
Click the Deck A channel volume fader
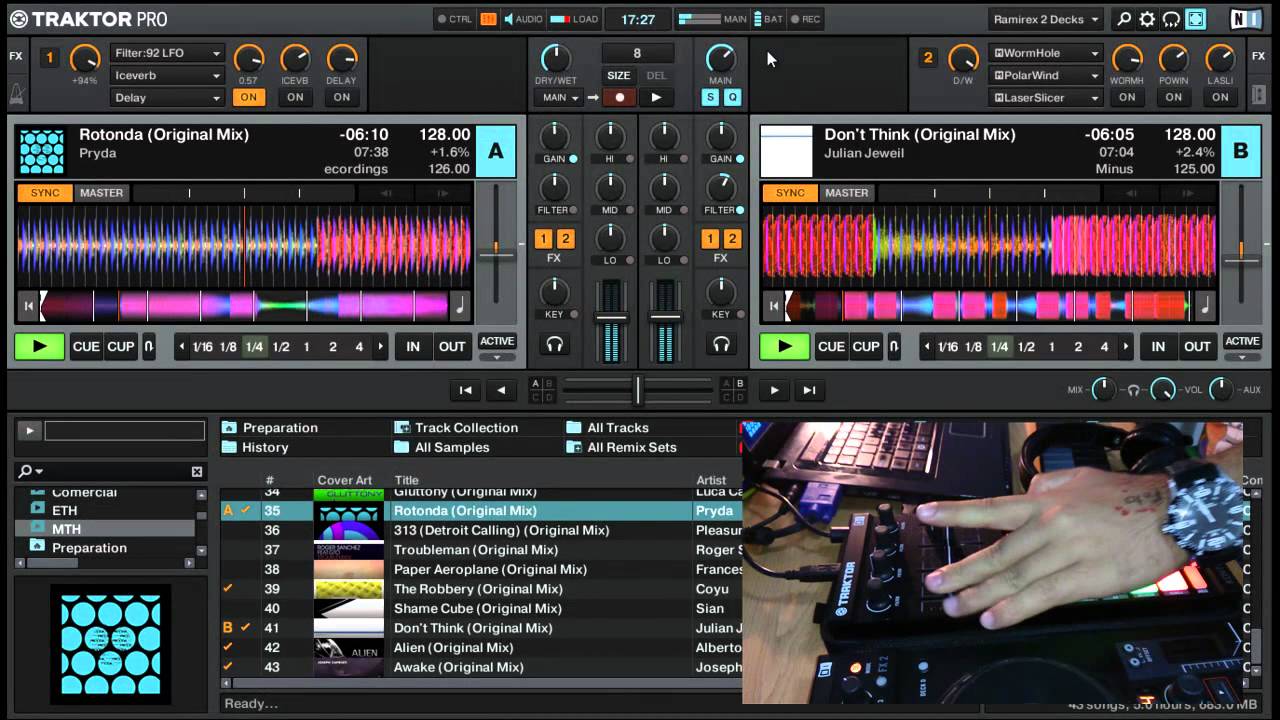coord(611,317)
